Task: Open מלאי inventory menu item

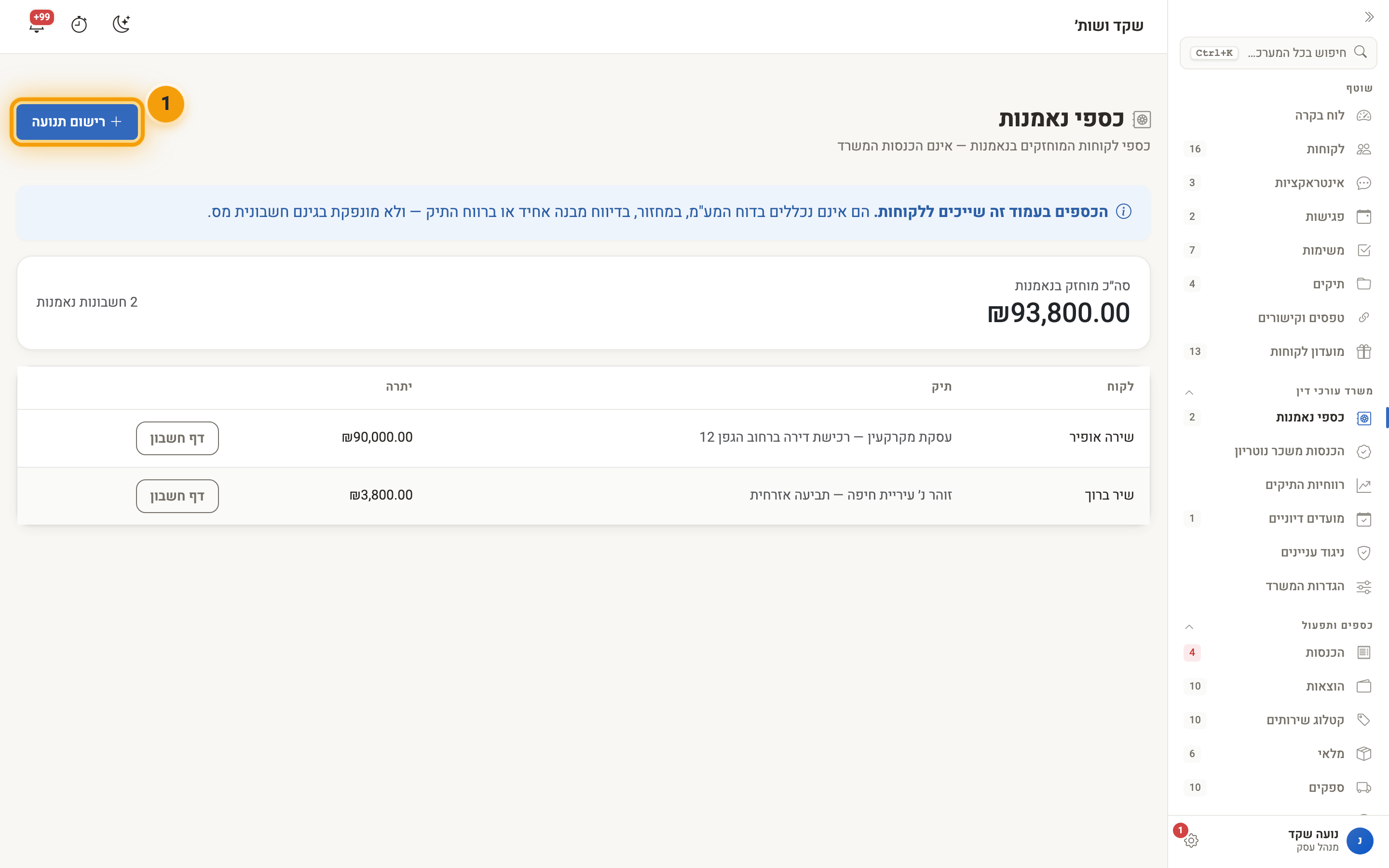Action: point(1278,754)
